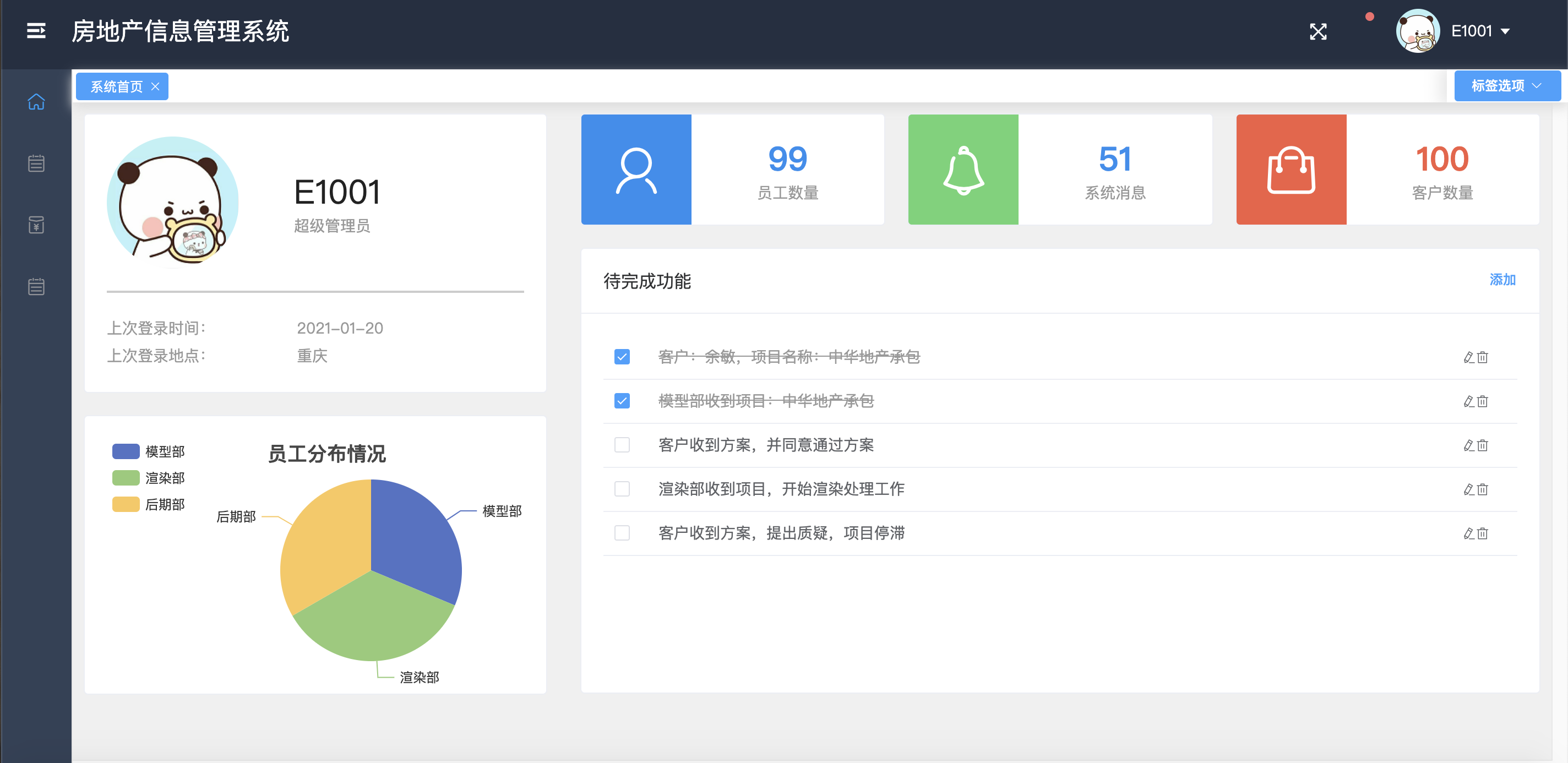Viewport: 1568px width, 763px height.
Task: Uncheck the 客户：余敏 completed task checkbox
Action: coord(622,357)
